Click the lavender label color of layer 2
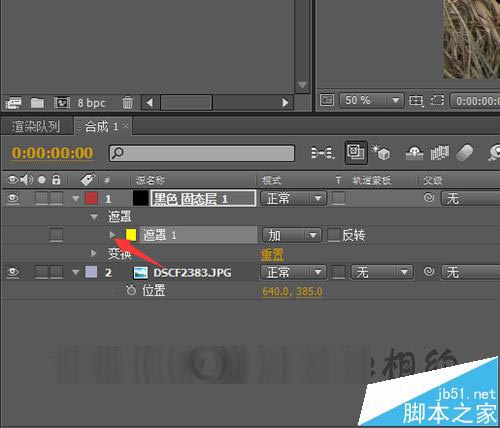Image resolution: width=500 pixels, height=428 pixels. click(x=91, y=272)
